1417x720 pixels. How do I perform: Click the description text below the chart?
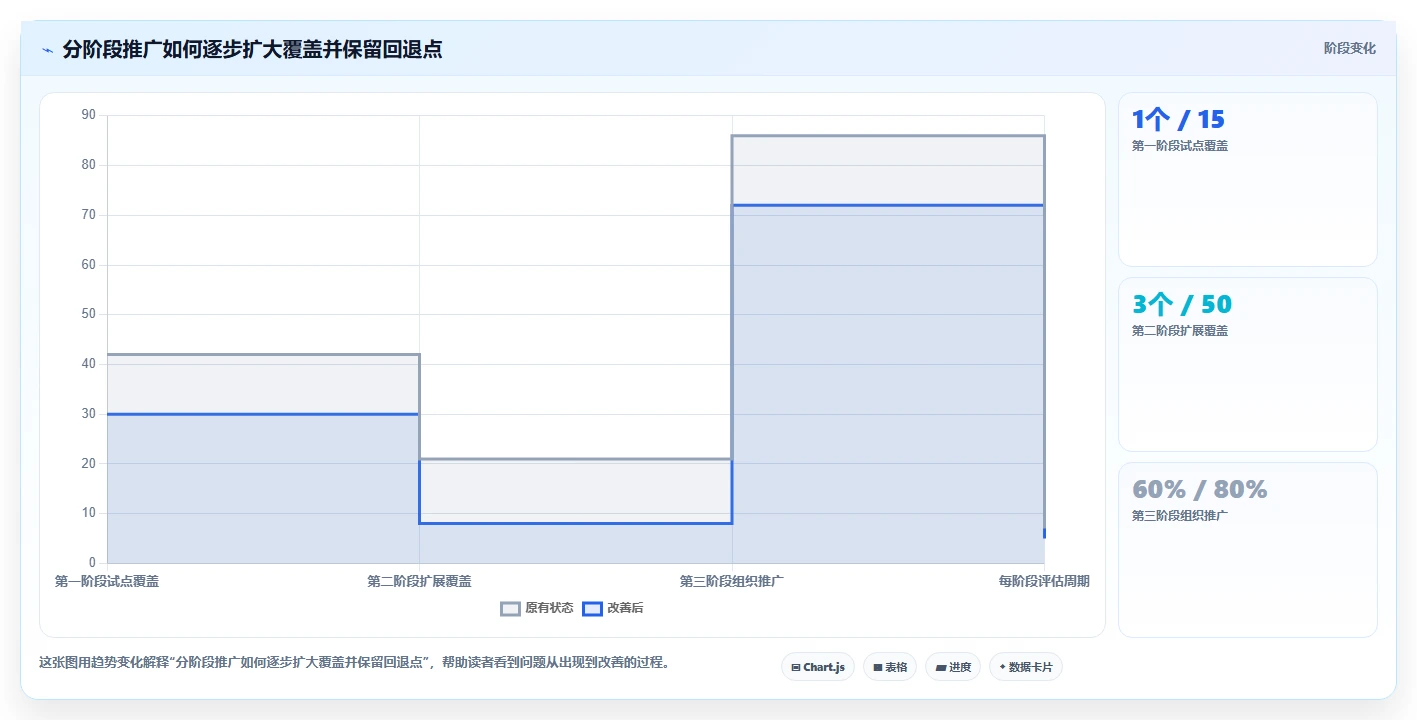(354, 662)
